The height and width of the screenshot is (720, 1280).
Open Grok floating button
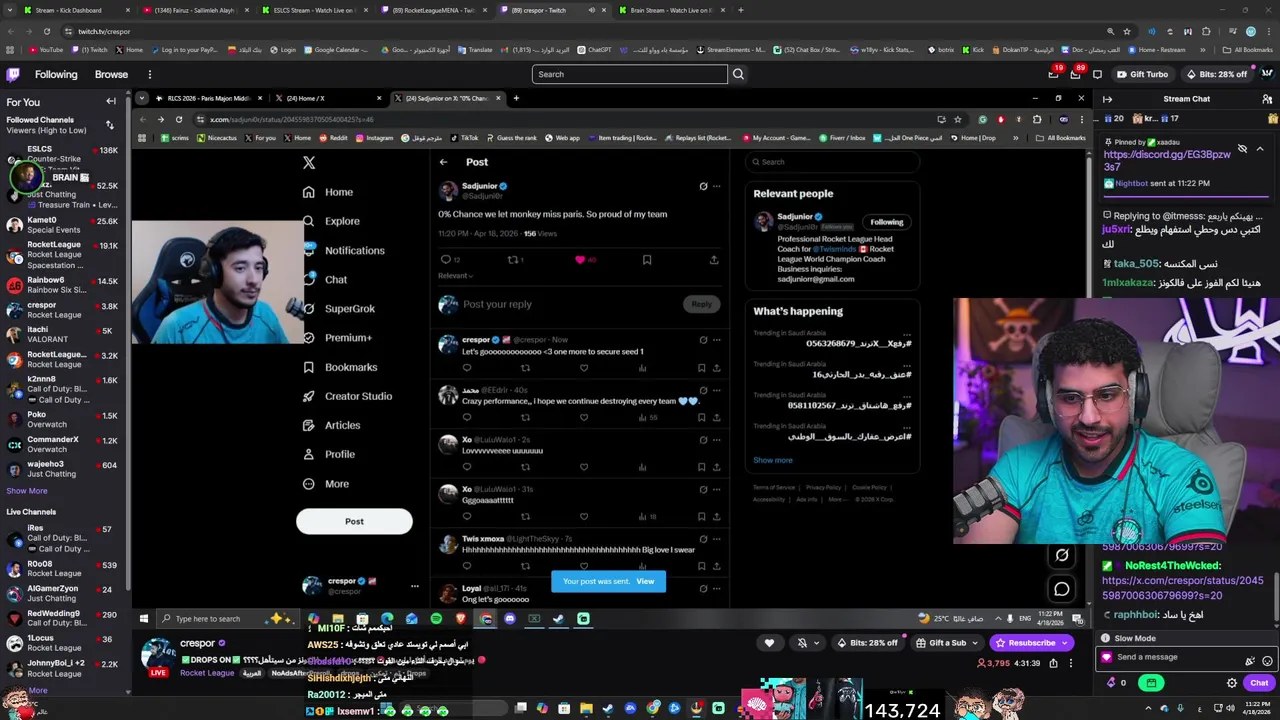click(1062, 555)
